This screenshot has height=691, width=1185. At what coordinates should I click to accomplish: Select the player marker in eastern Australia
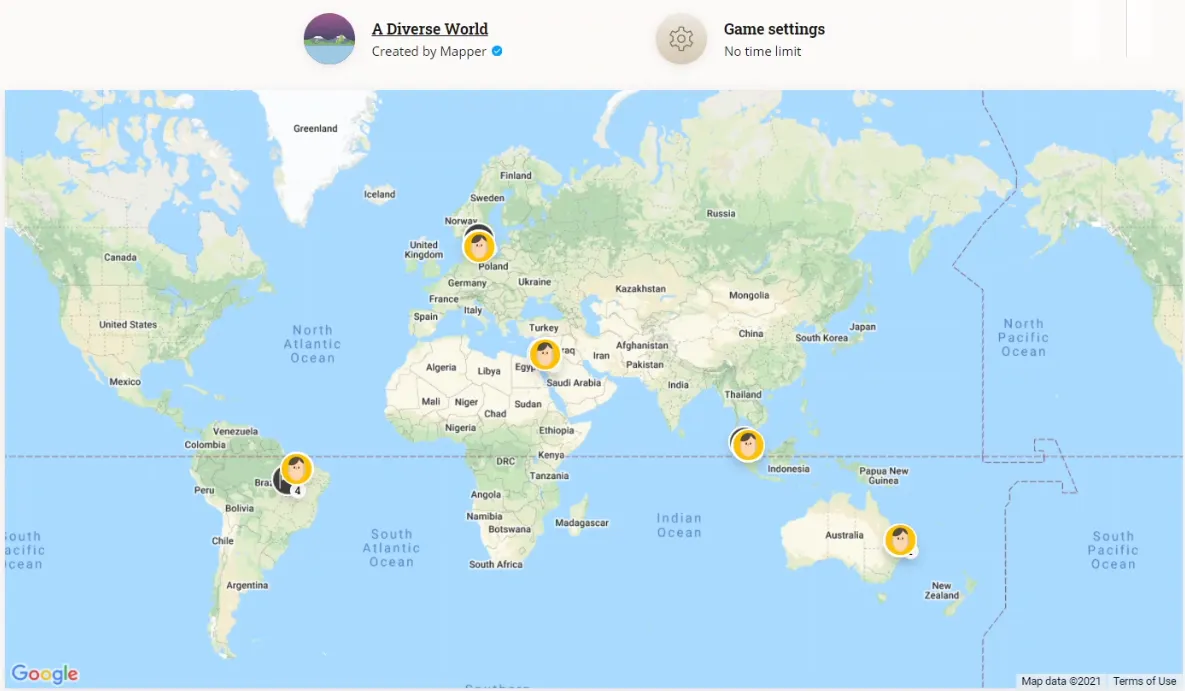(900, 540)
